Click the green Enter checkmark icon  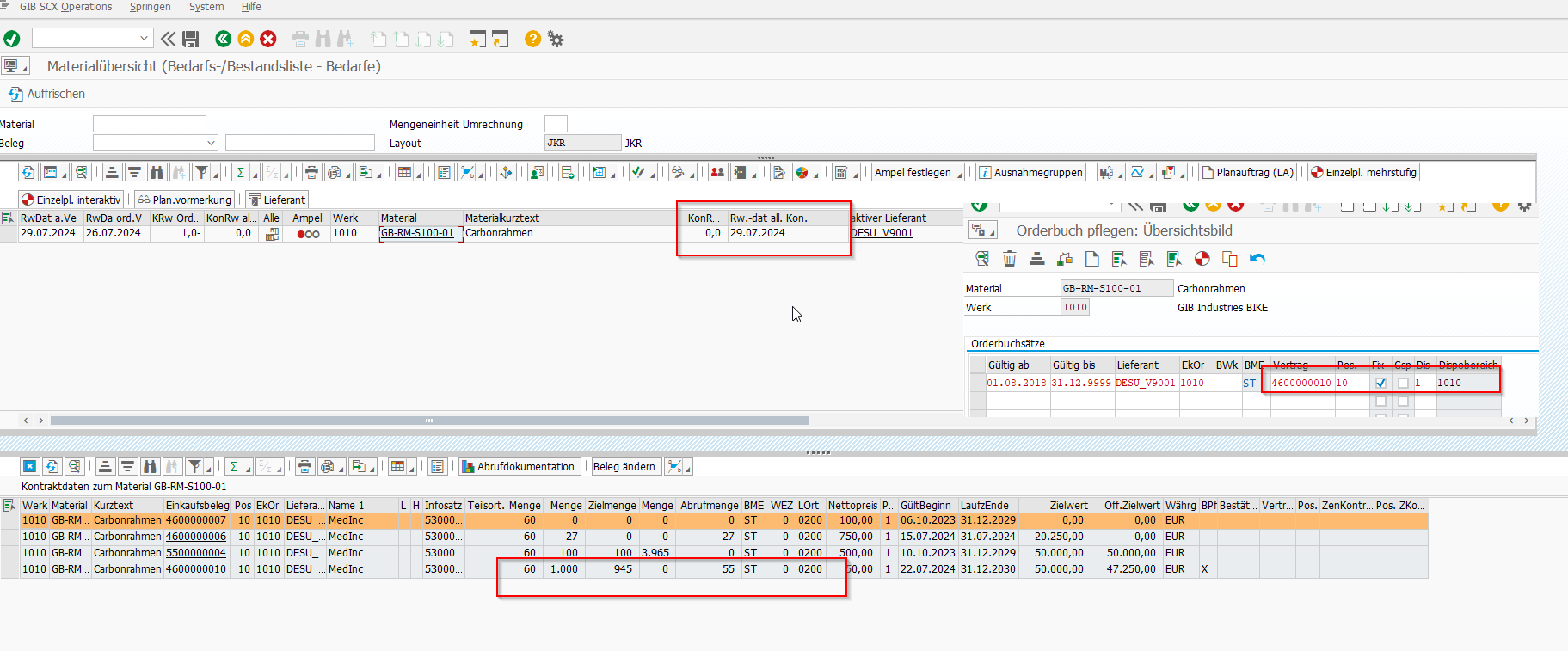[x=12, y=39]
